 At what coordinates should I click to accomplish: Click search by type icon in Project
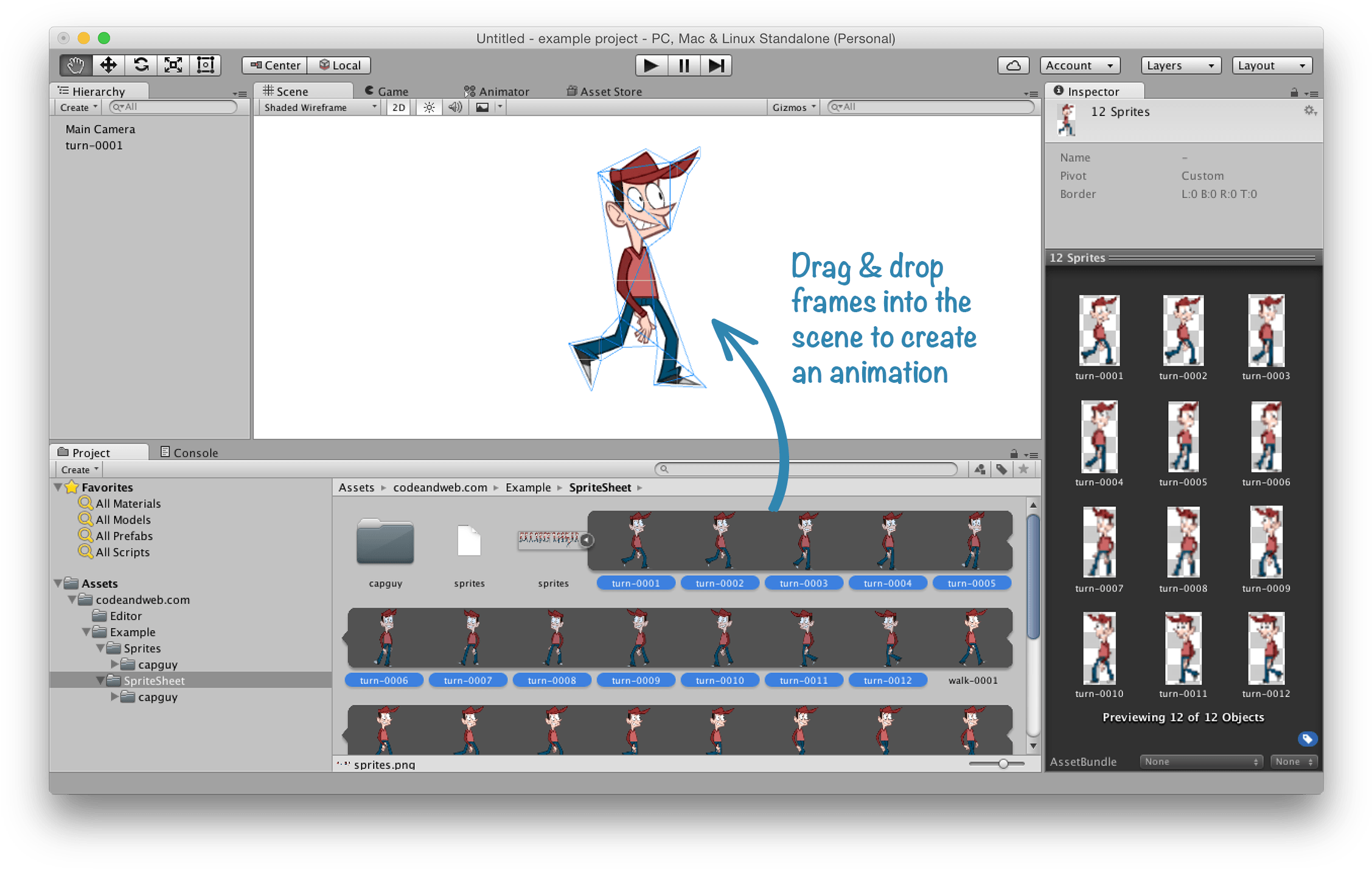pyautogui.click(x=980, y=469)
